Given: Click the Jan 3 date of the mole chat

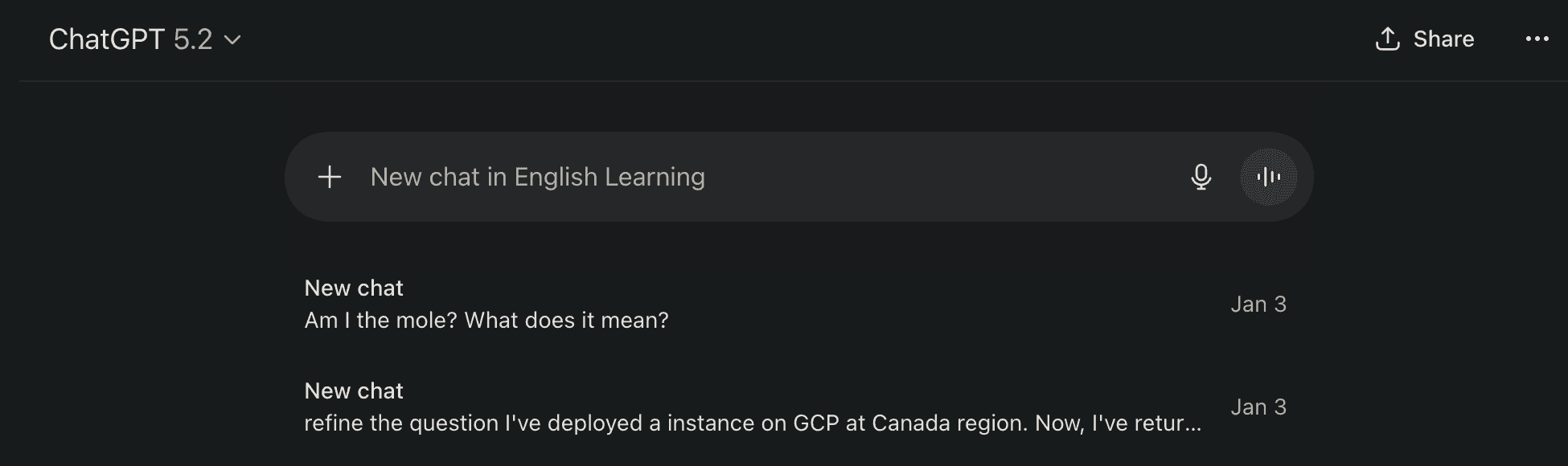Looking at the screenshot, I should (1258, 305).
